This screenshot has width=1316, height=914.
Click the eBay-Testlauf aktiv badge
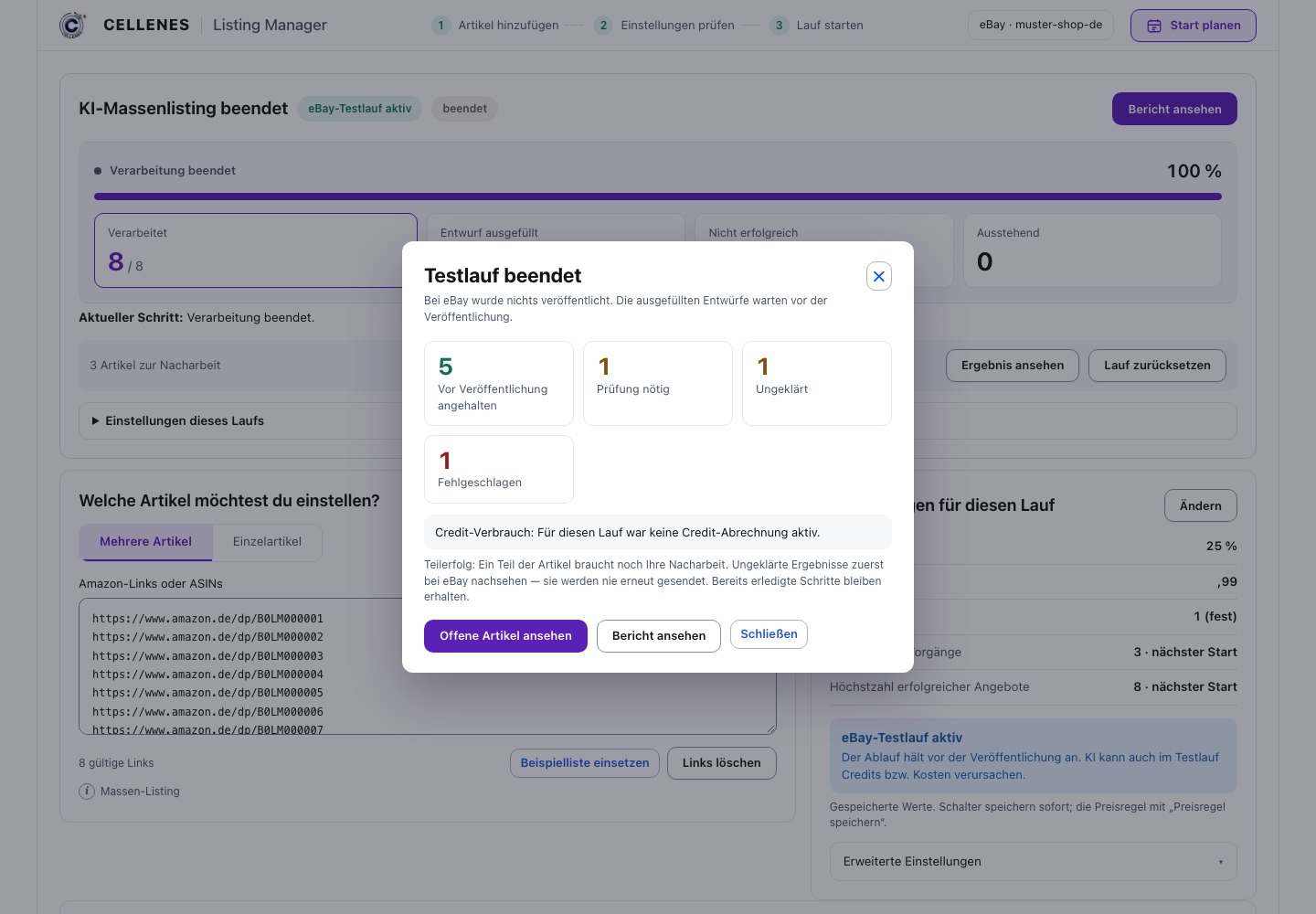coord(360,109)
